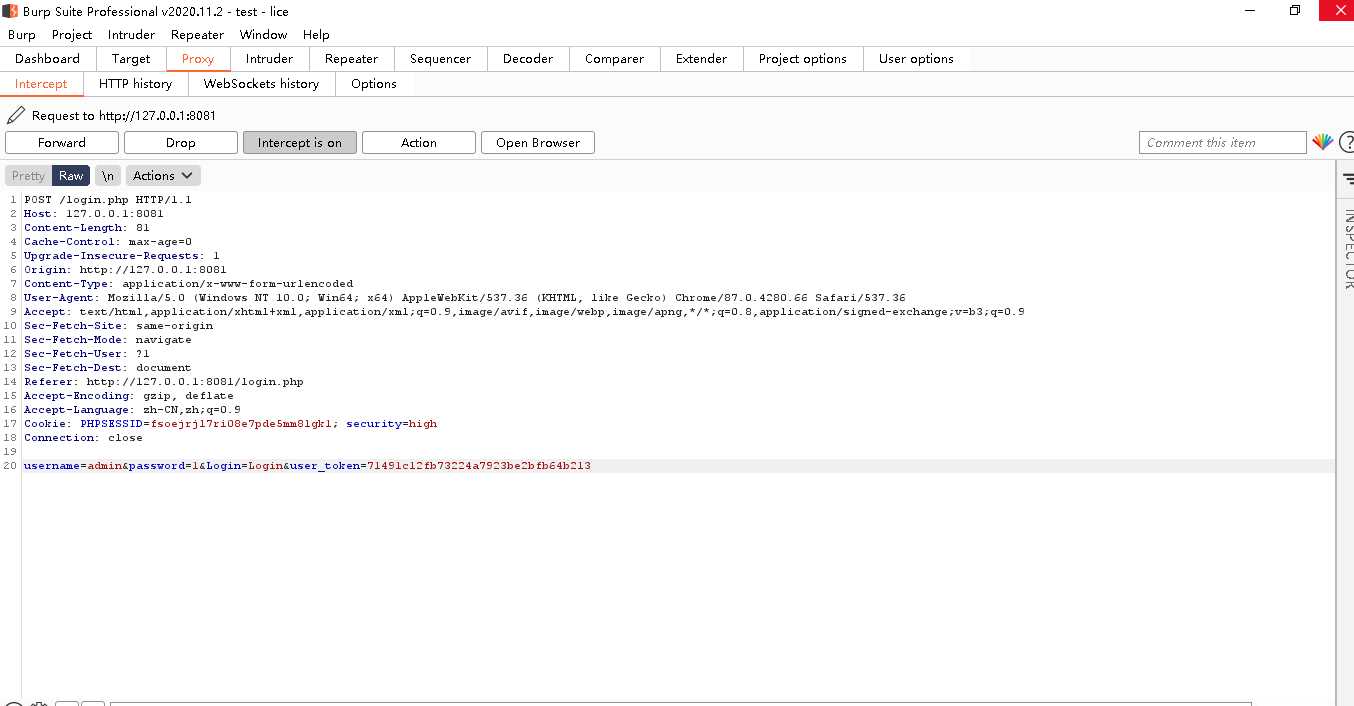This screenshot has width=1354, height=706.
Task: Click the username=admin parameter in body
Action: (x=73, y=465)
